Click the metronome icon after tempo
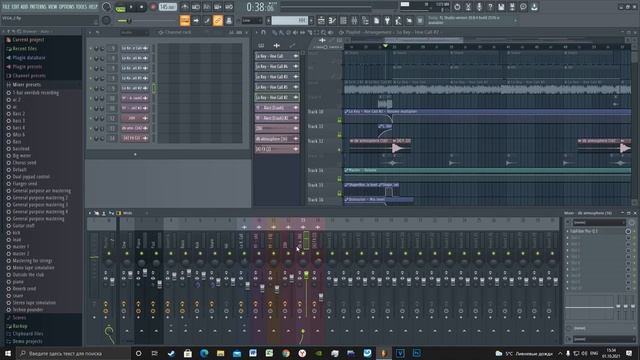640x360 pixels. (185, 7)
